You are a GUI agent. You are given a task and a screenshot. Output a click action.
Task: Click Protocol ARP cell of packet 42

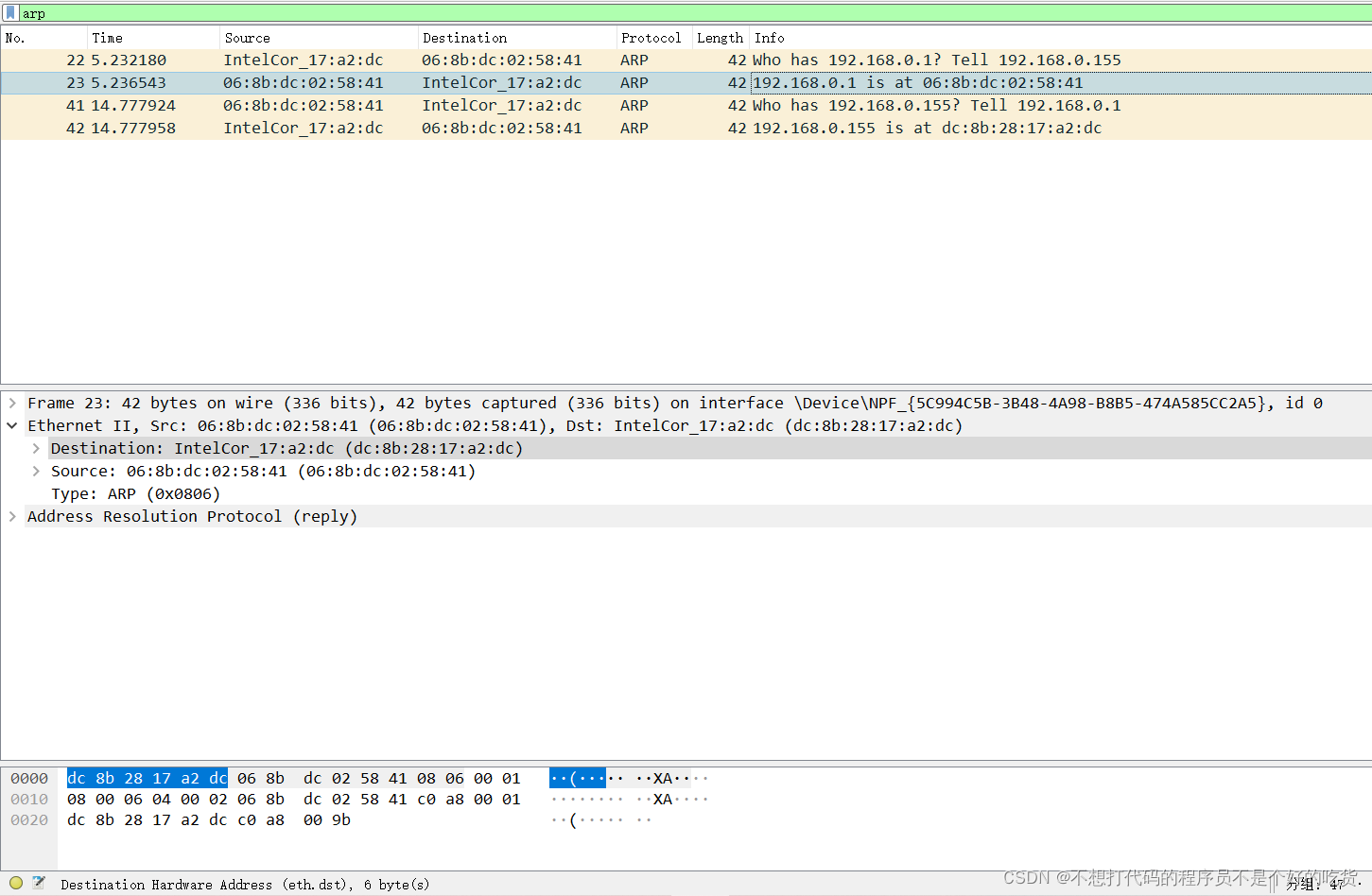(x=634, y=128)
